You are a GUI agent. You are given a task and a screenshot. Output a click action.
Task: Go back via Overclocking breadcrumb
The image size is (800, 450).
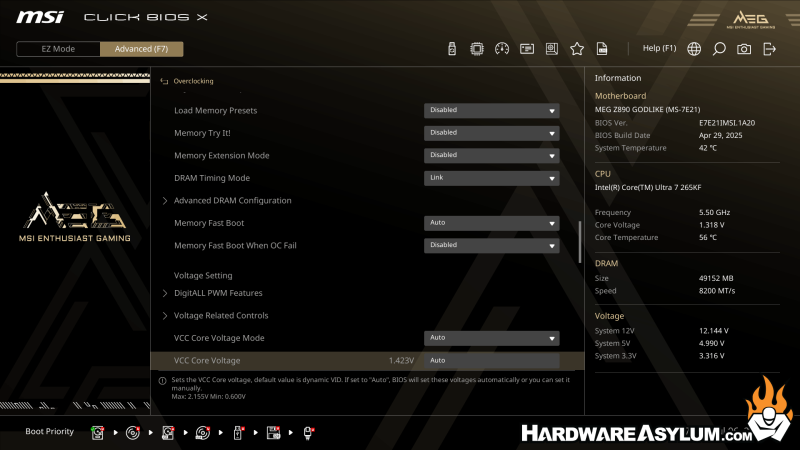[193, 81]
